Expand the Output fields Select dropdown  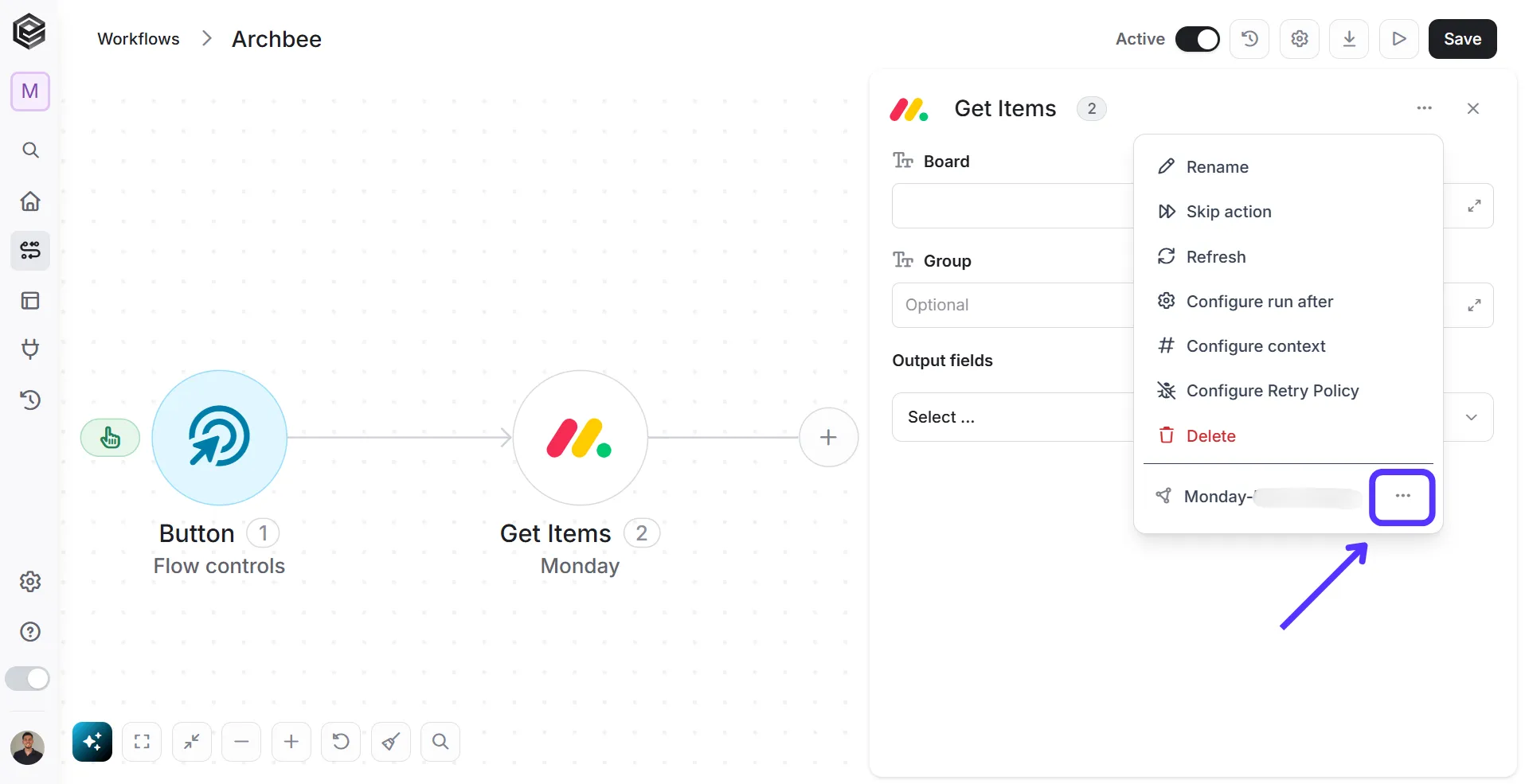click(1192, 417)
